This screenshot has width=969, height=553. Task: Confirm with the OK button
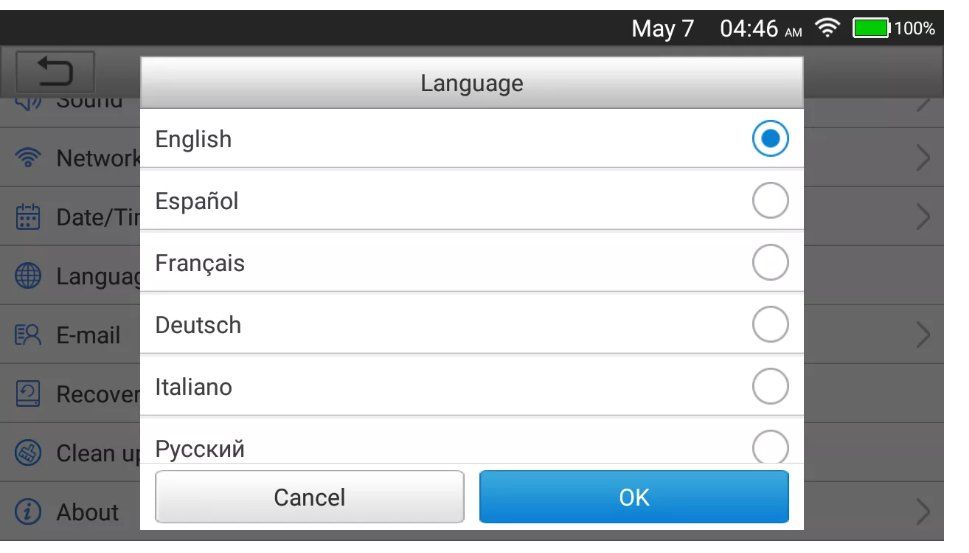tap(634, 497)
